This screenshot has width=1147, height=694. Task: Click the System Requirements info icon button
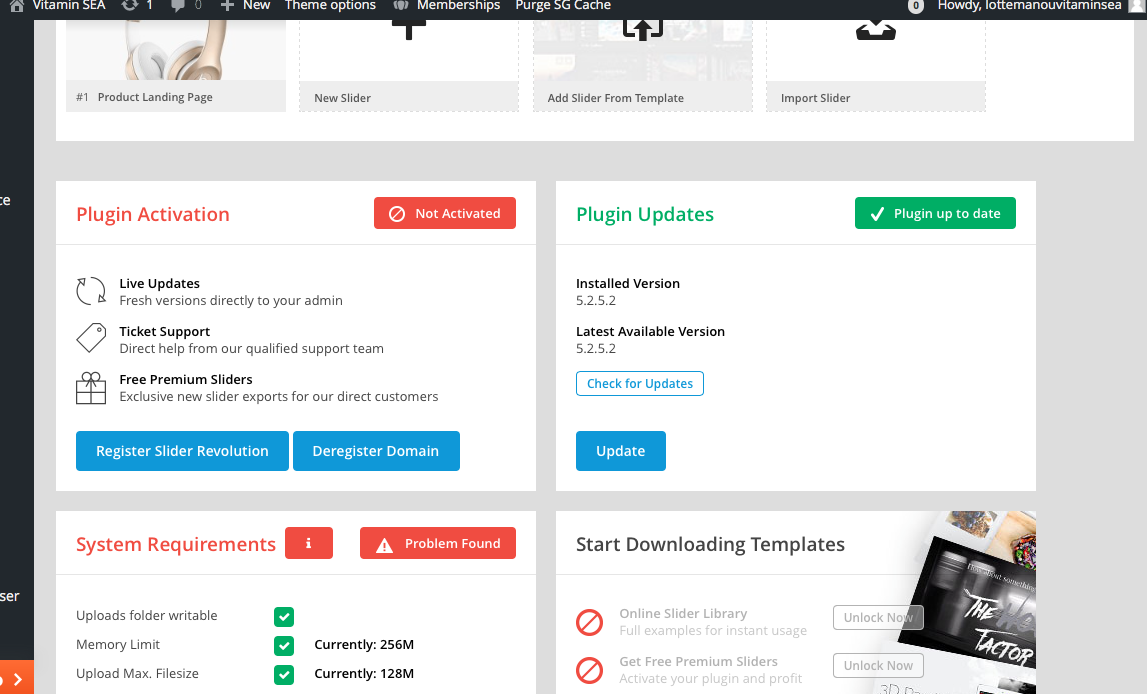[x=309, y=543]
